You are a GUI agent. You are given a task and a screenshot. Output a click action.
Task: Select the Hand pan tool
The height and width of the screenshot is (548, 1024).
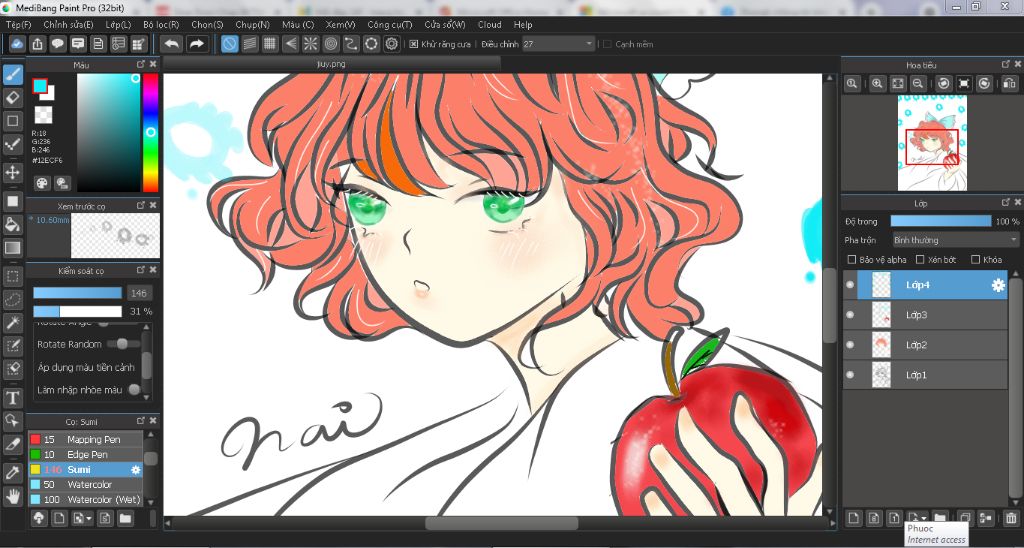(12, 496)
